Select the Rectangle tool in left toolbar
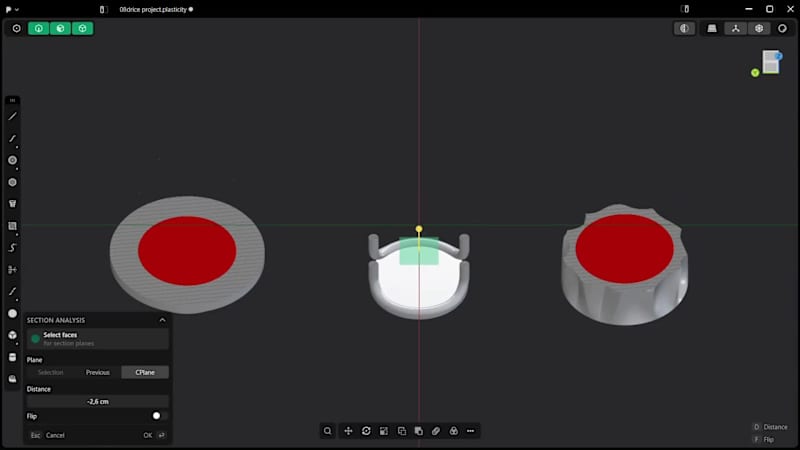Image resolution: width=800 pixels, height=450 pixels. tap(13, 226)
